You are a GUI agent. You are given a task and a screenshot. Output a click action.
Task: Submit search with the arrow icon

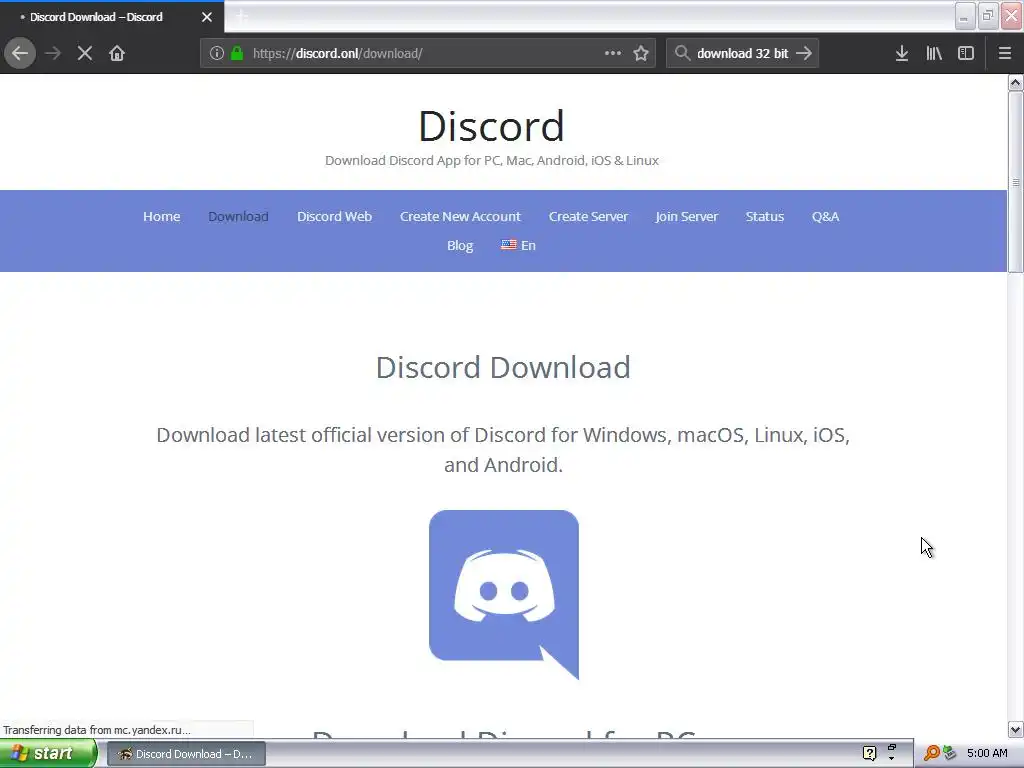pyautogui.click(x=804, y=53)
